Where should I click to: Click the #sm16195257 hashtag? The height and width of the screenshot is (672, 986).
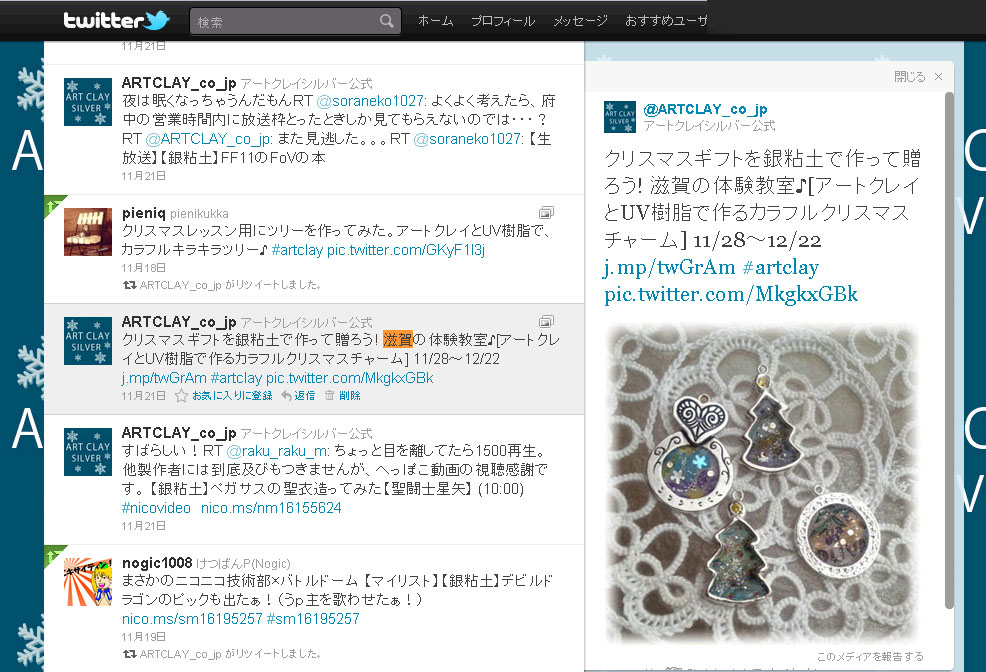point(313,619)
